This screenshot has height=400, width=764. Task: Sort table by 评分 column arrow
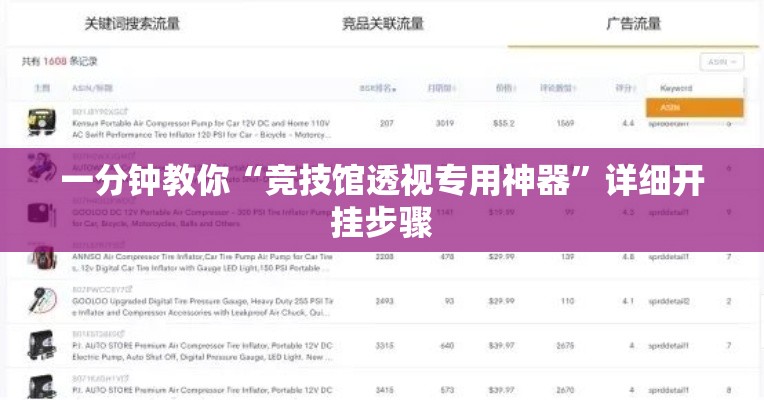point(634,89)
